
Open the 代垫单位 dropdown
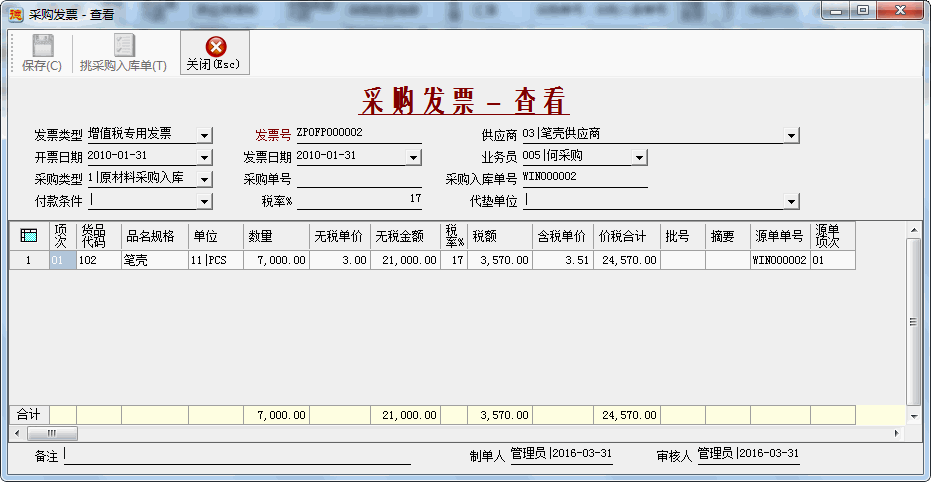tap(791, 202)
